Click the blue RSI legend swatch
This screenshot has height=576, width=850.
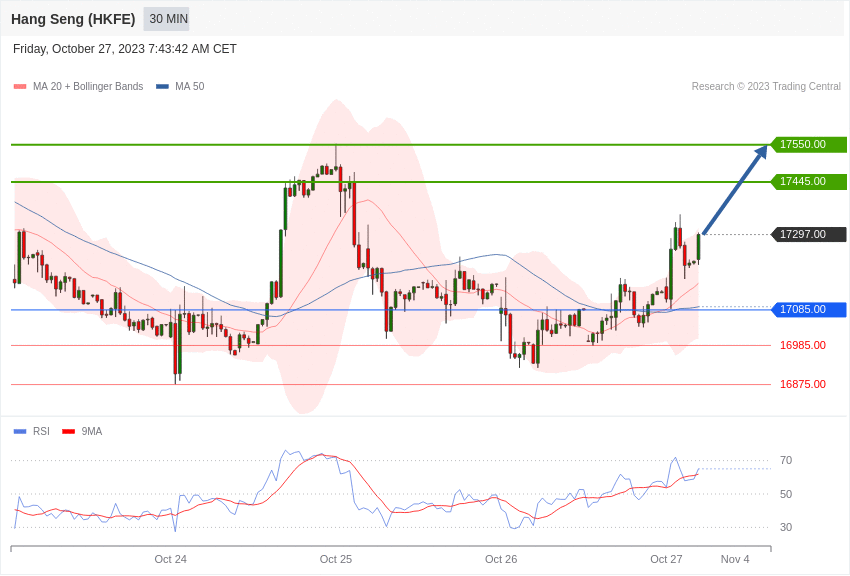(x=20, y=432)
